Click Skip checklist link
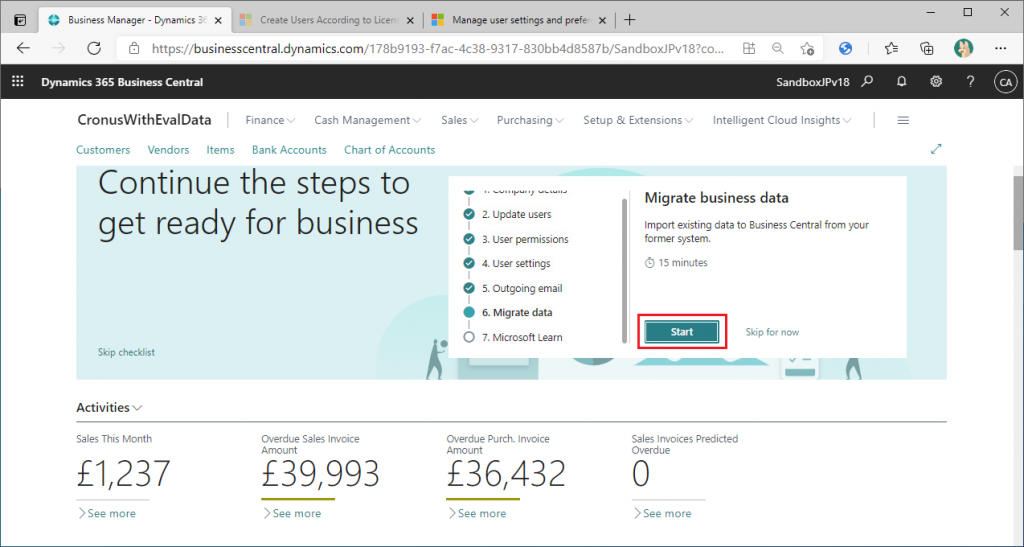The height and width of the screenshot is (547, 1024). click(x=127, y=352)
